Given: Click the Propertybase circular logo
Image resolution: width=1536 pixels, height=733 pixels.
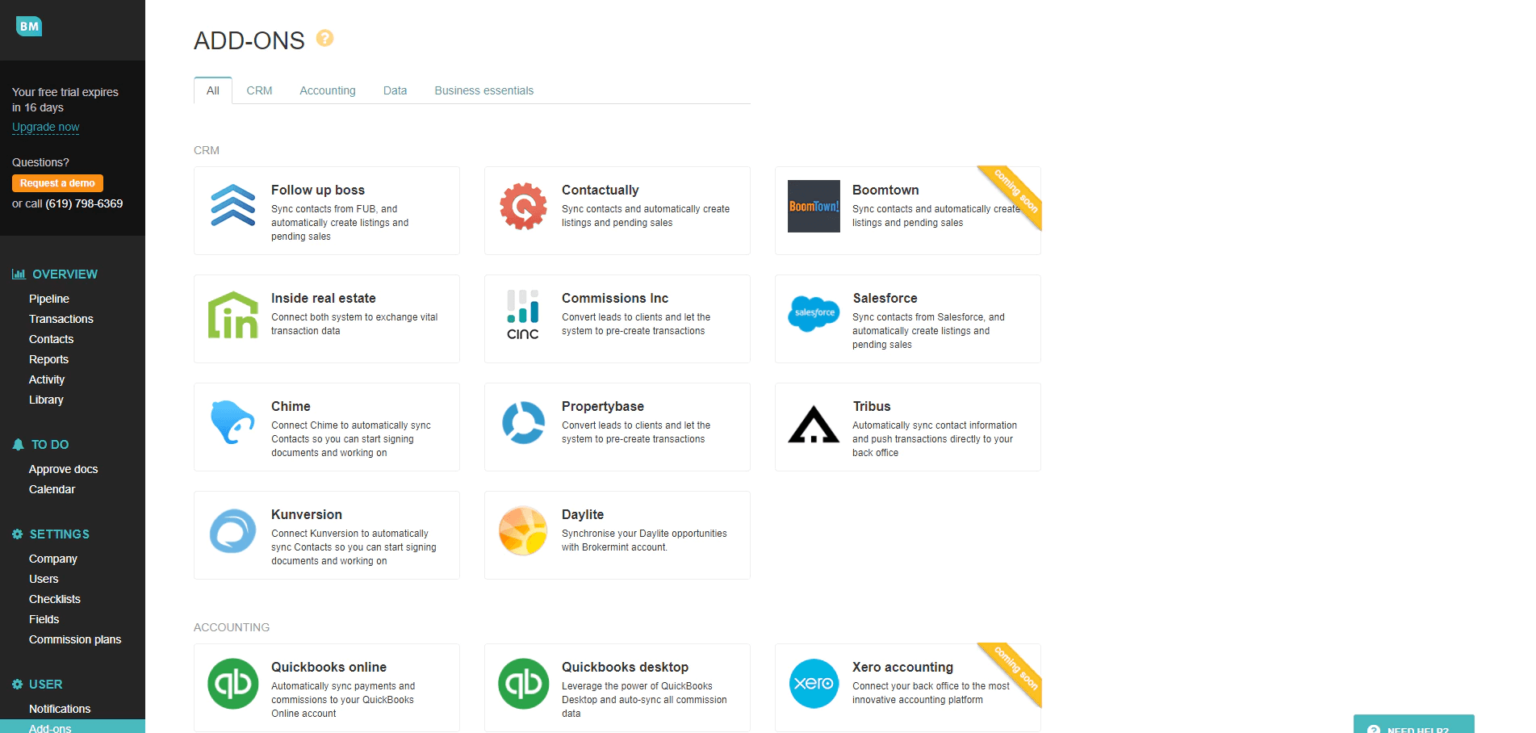Looking at the screenshot, I should click(x=523, y=422).
